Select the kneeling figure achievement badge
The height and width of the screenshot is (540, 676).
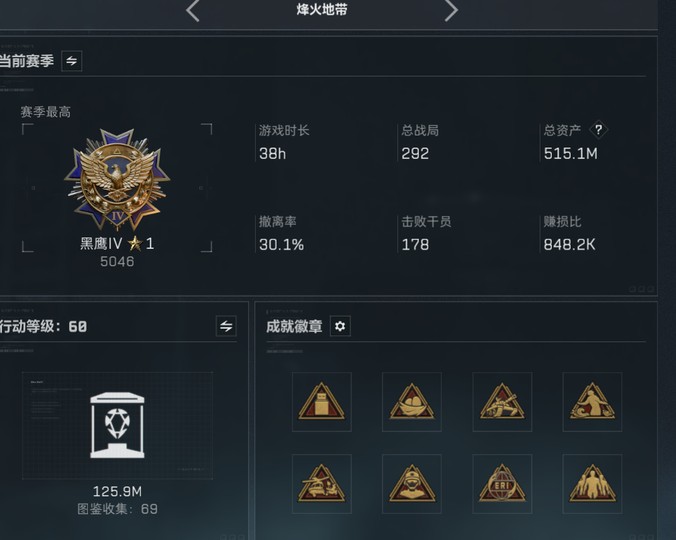click(592, 402)
